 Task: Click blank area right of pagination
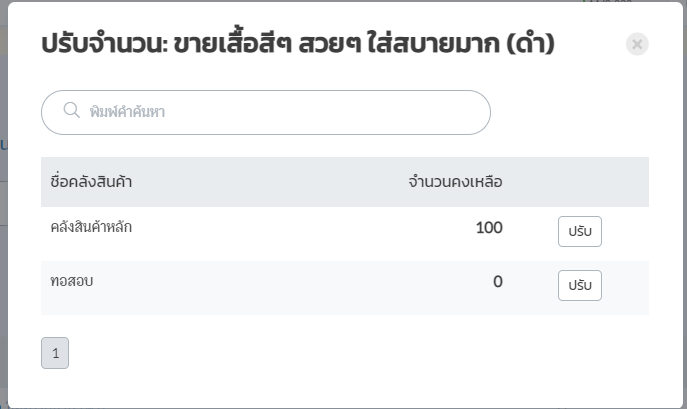(x=351, y=353)
